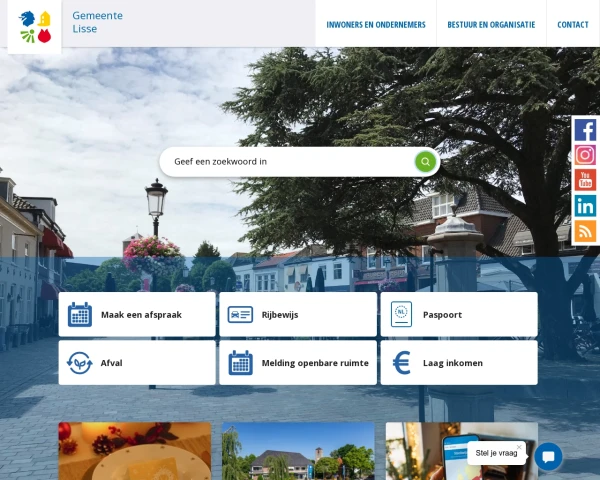The height and width of the screenshot is (480, 600).
Task: Open the Facebook social icon
Action: [585, 130]
